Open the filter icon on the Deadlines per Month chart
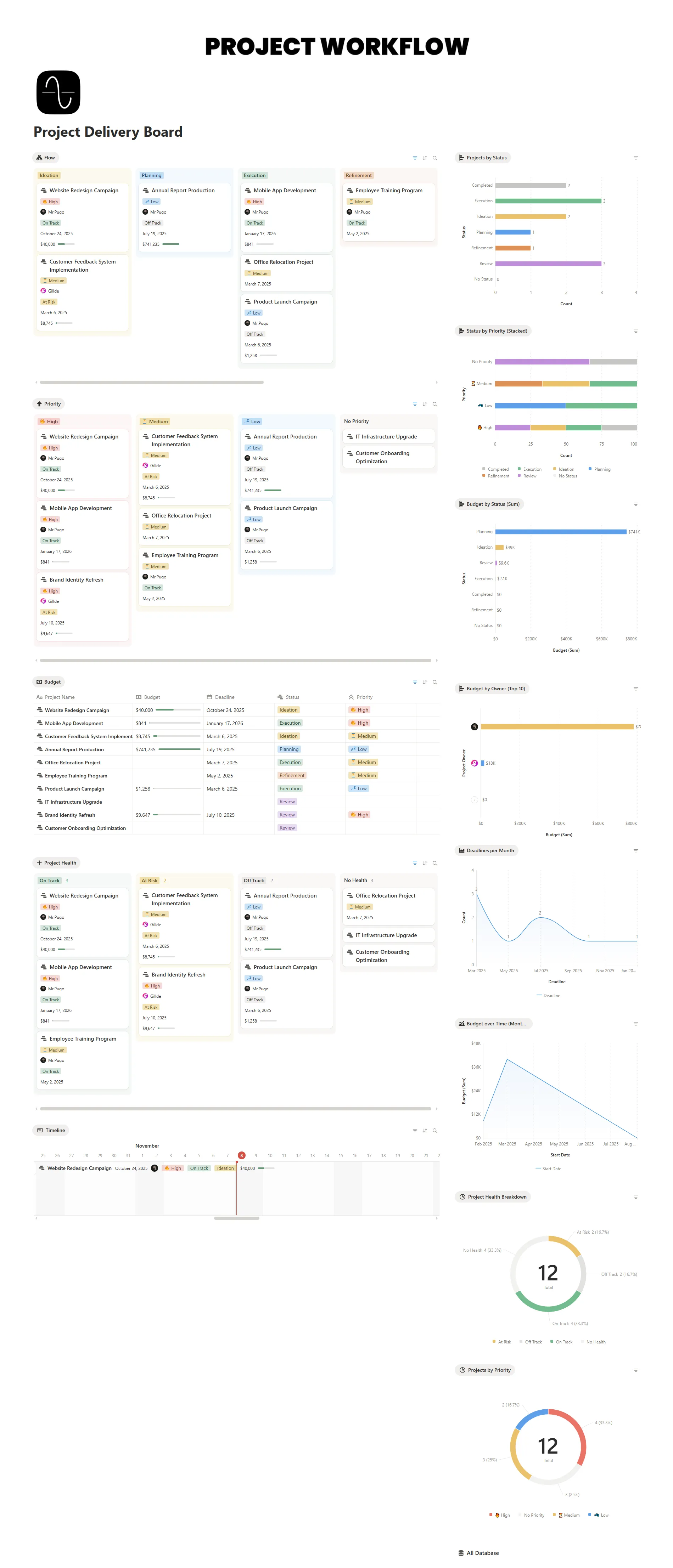 point(635,851)
